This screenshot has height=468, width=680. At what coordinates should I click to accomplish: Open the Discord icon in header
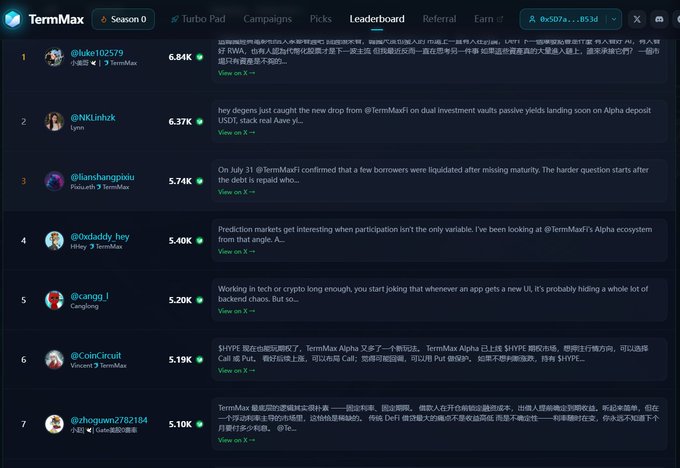[x=659, y=19]
